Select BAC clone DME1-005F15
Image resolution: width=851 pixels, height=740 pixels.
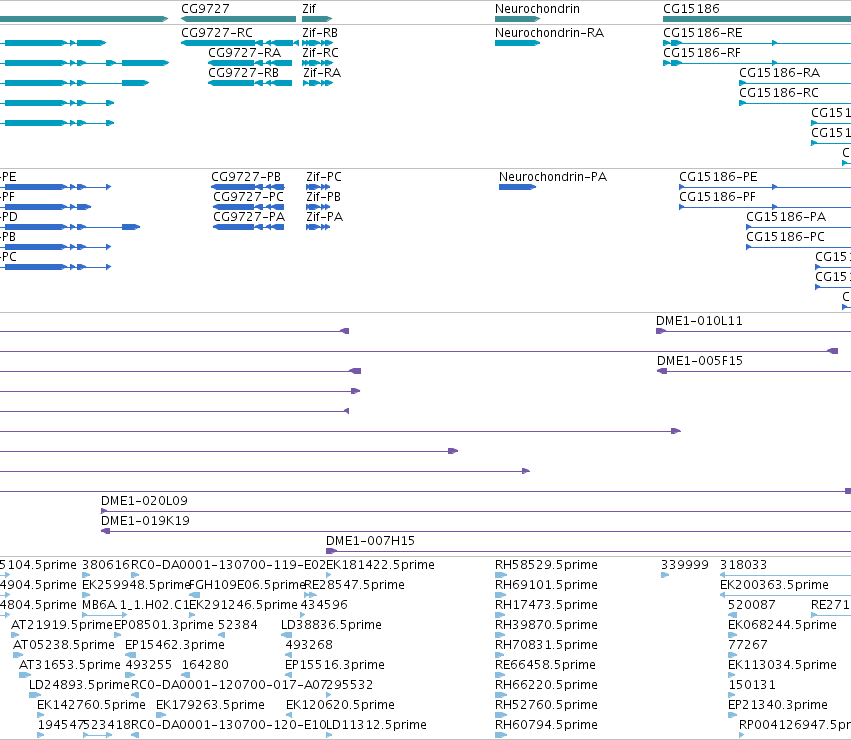(700, 361)
